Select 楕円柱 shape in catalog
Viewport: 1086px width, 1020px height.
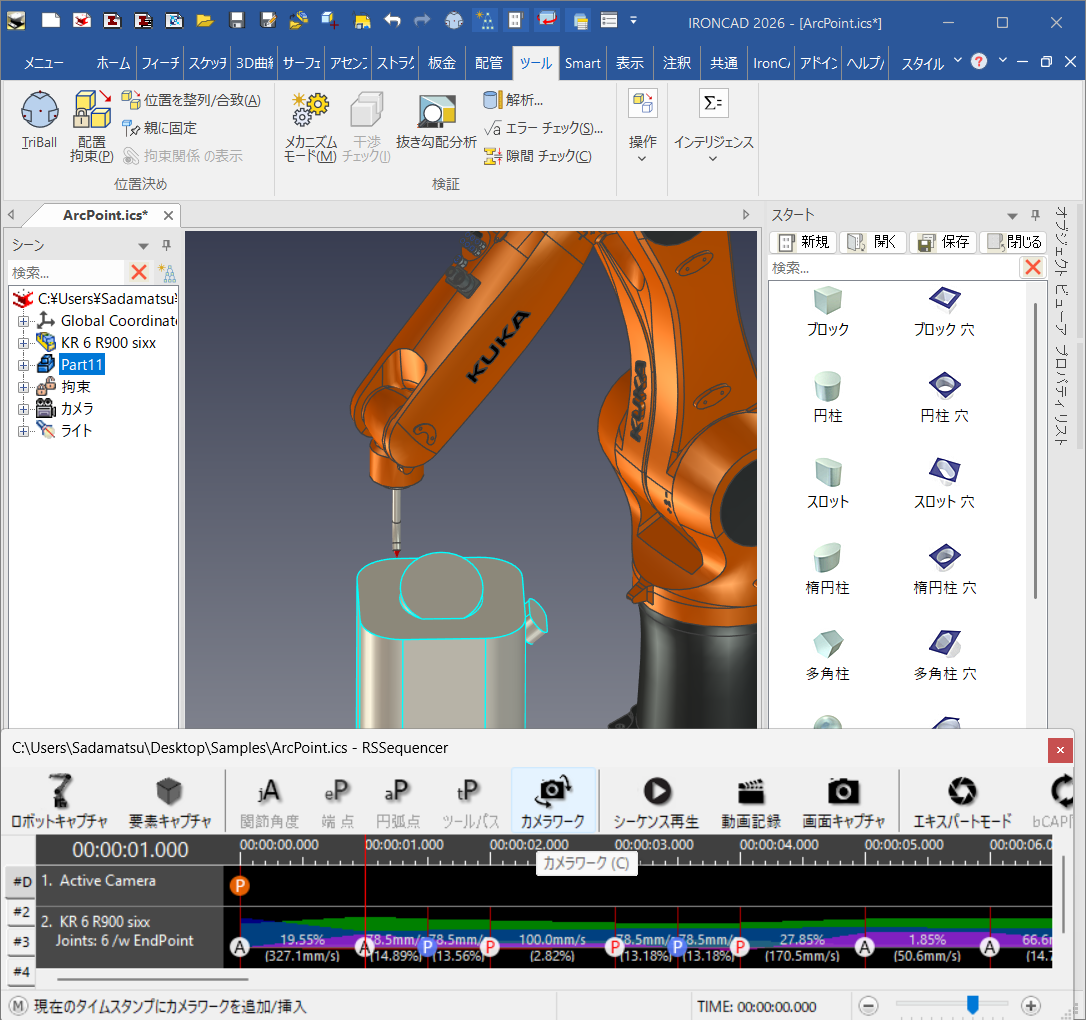tap(828, 569)
